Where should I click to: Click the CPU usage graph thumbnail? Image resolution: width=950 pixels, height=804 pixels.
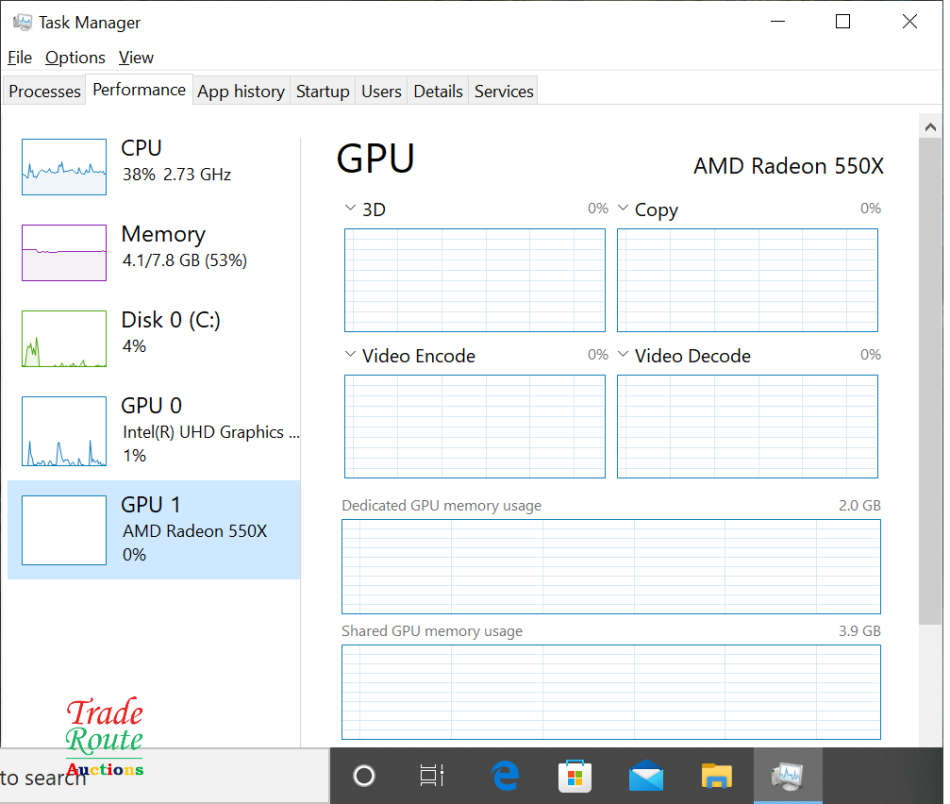[64, 167]
